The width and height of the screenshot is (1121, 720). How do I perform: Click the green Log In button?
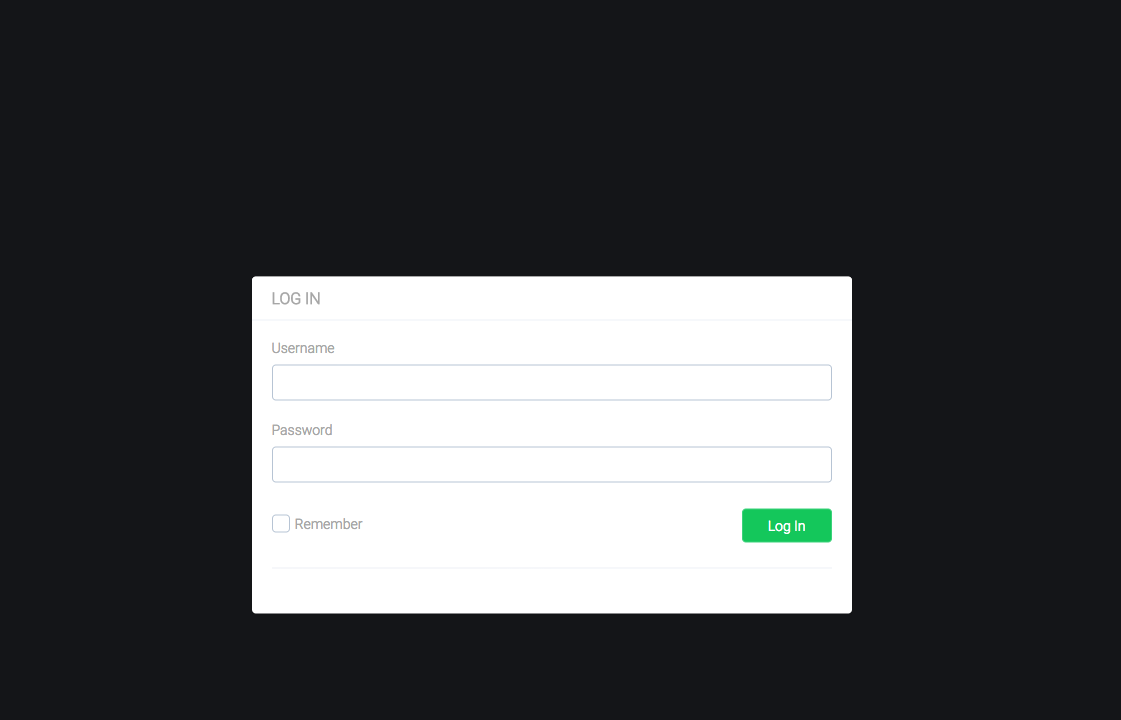(x=786, y=526)
